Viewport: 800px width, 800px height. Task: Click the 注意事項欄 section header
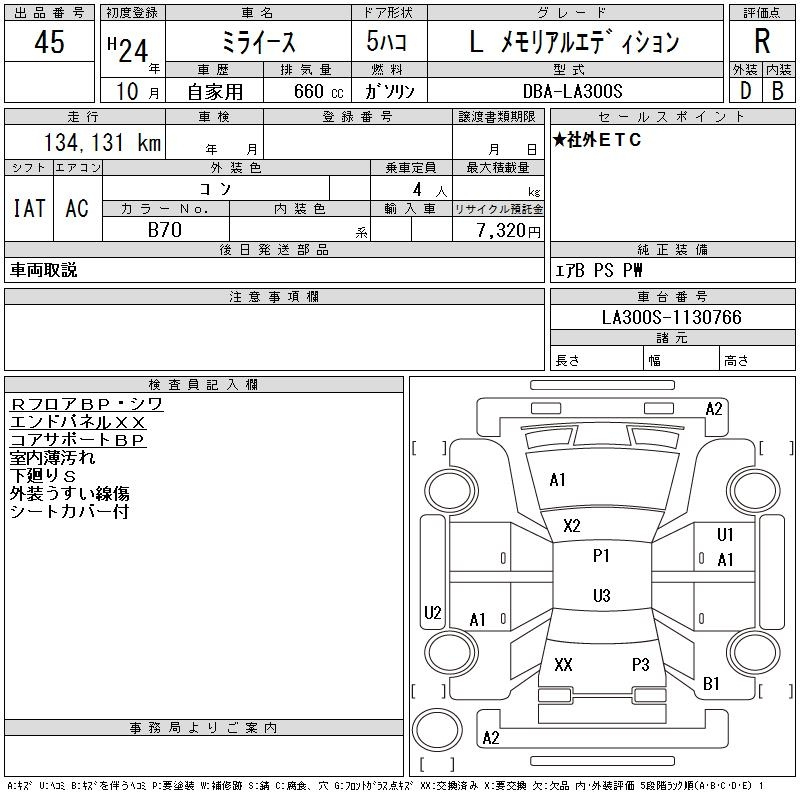click(274, 296)
